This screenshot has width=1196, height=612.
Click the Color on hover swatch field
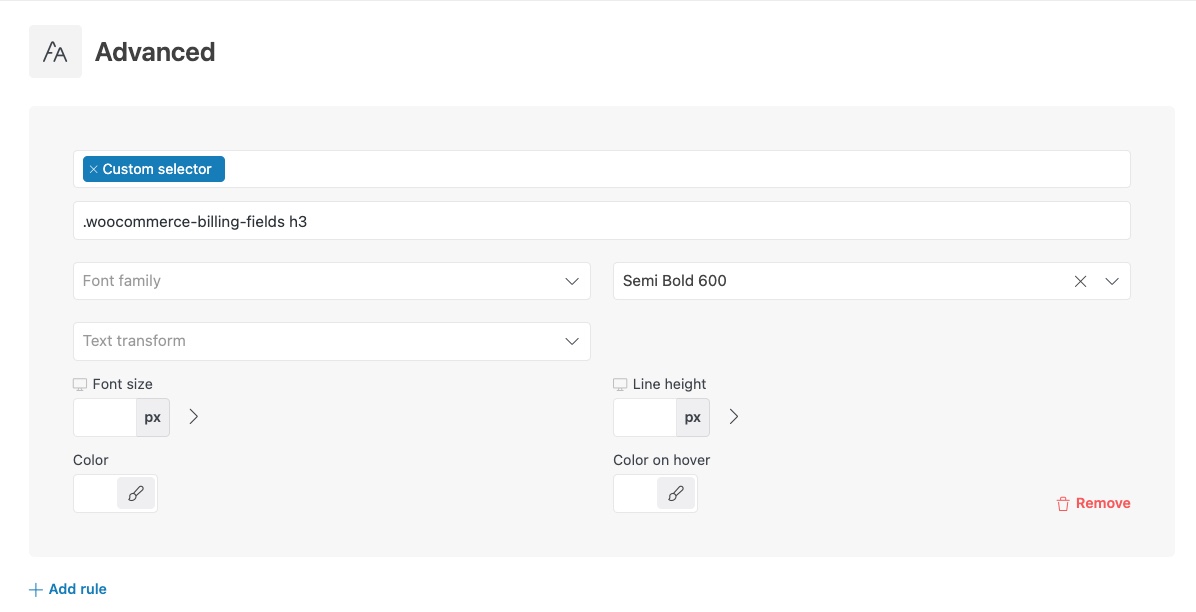click(x=636, y=493)
